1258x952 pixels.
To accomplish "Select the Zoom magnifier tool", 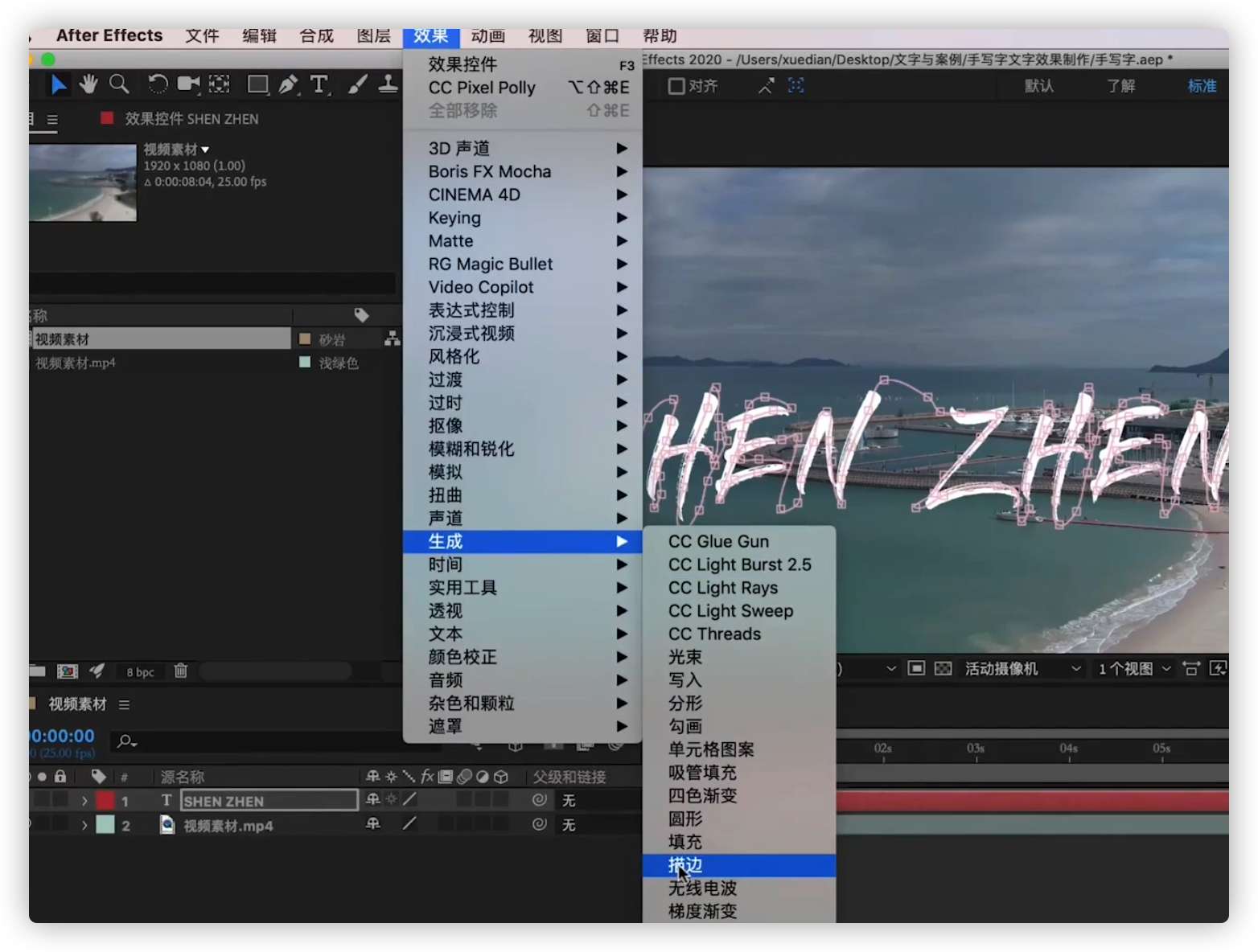I will [x=119, y=84].
